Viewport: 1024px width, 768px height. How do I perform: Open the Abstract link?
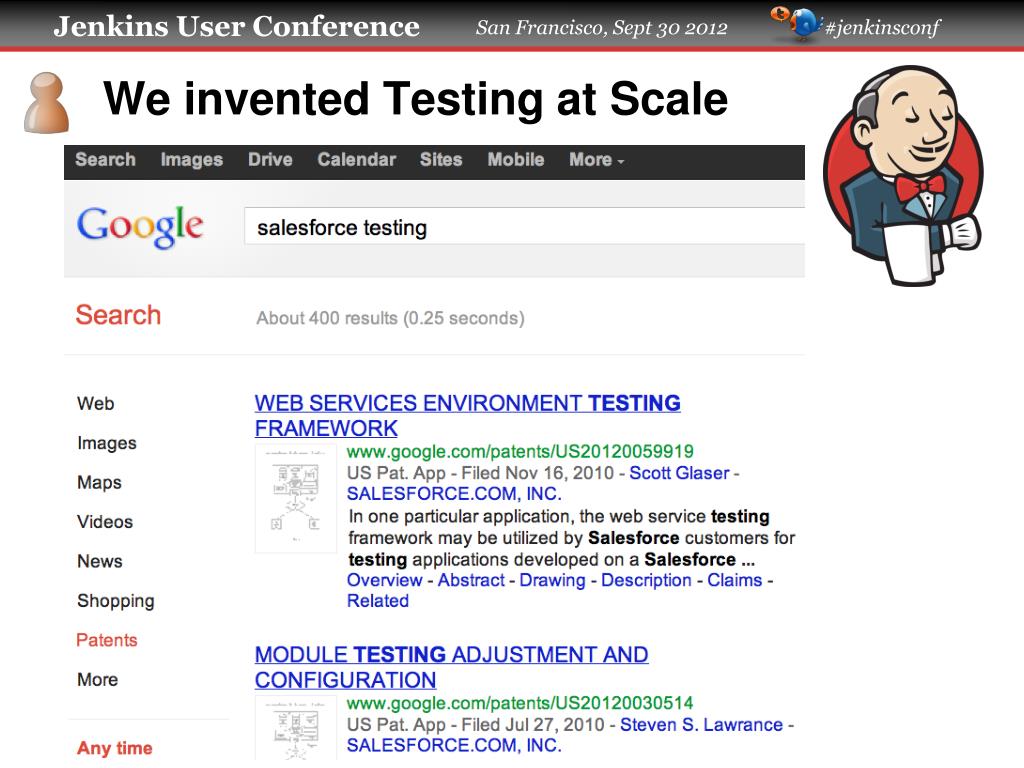click(471, 580)
